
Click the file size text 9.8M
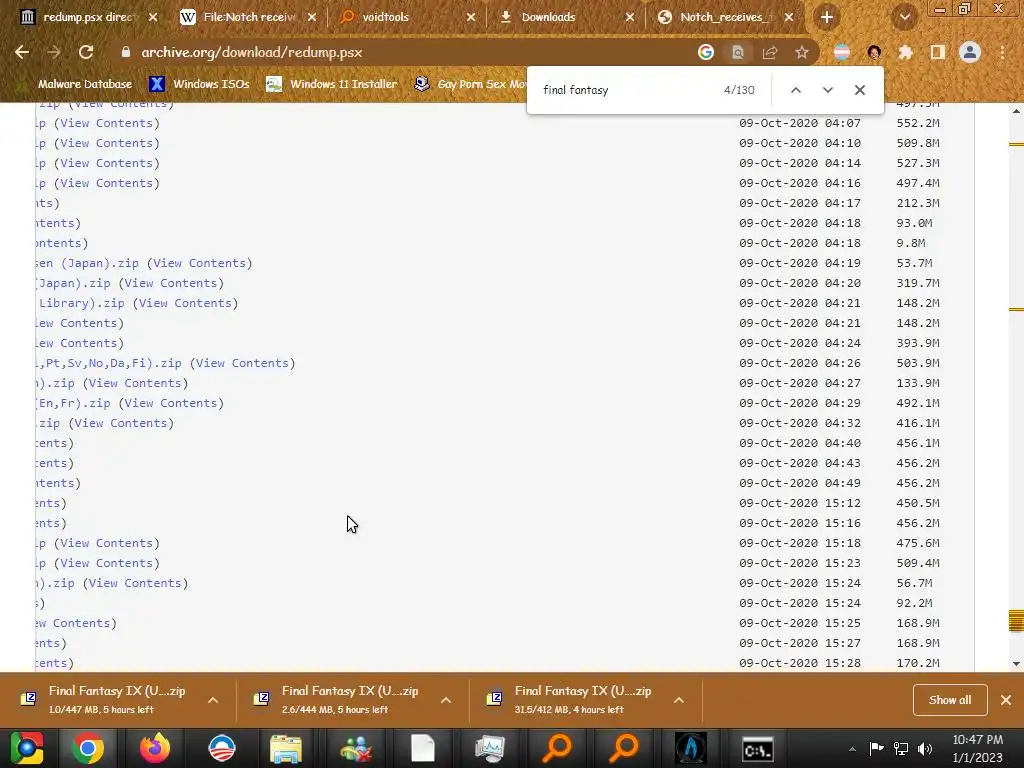pyautogui.click(x=910, y=243)
